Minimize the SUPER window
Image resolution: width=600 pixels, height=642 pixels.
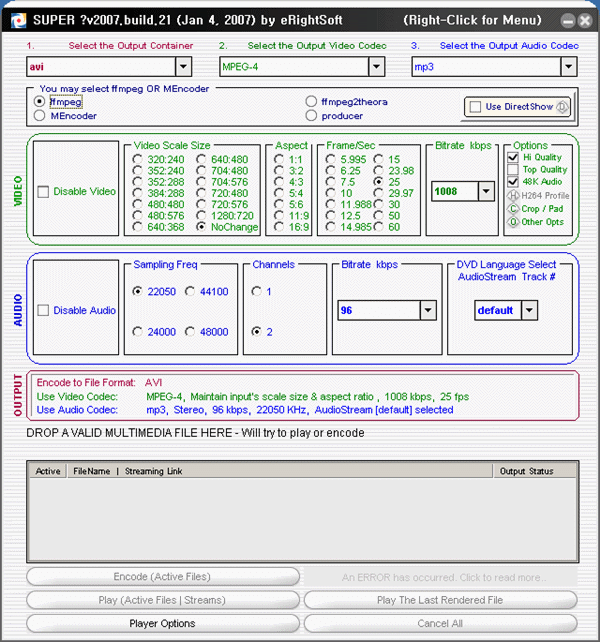tap(568, 20)
